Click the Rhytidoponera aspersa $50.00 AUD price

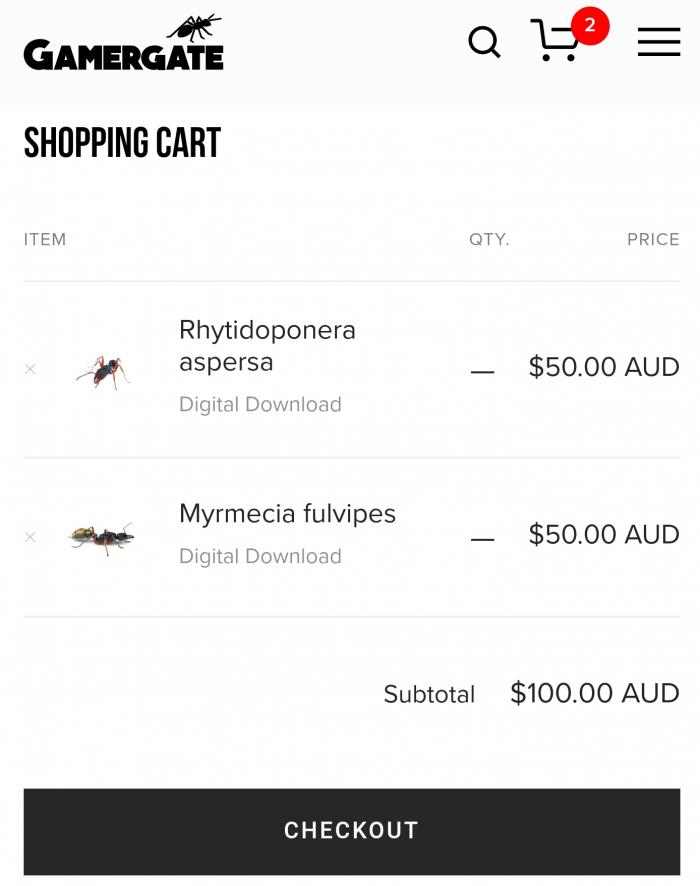(603, 367)
